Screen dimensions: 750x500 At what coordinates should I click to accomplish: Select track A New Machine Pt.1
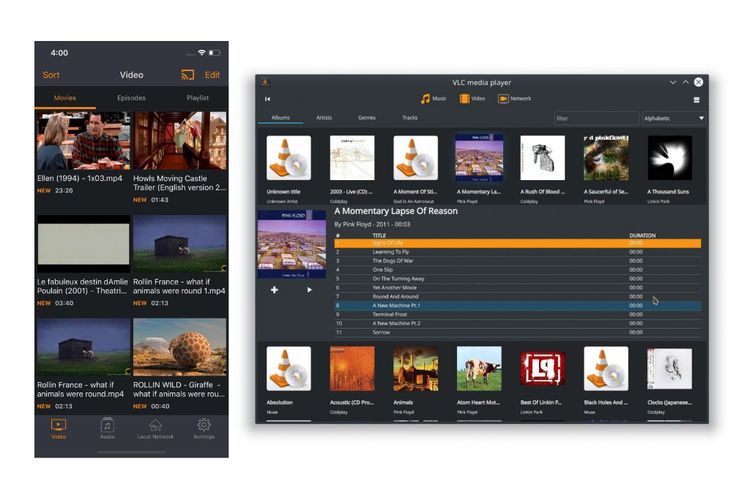(x=518, y=306)
